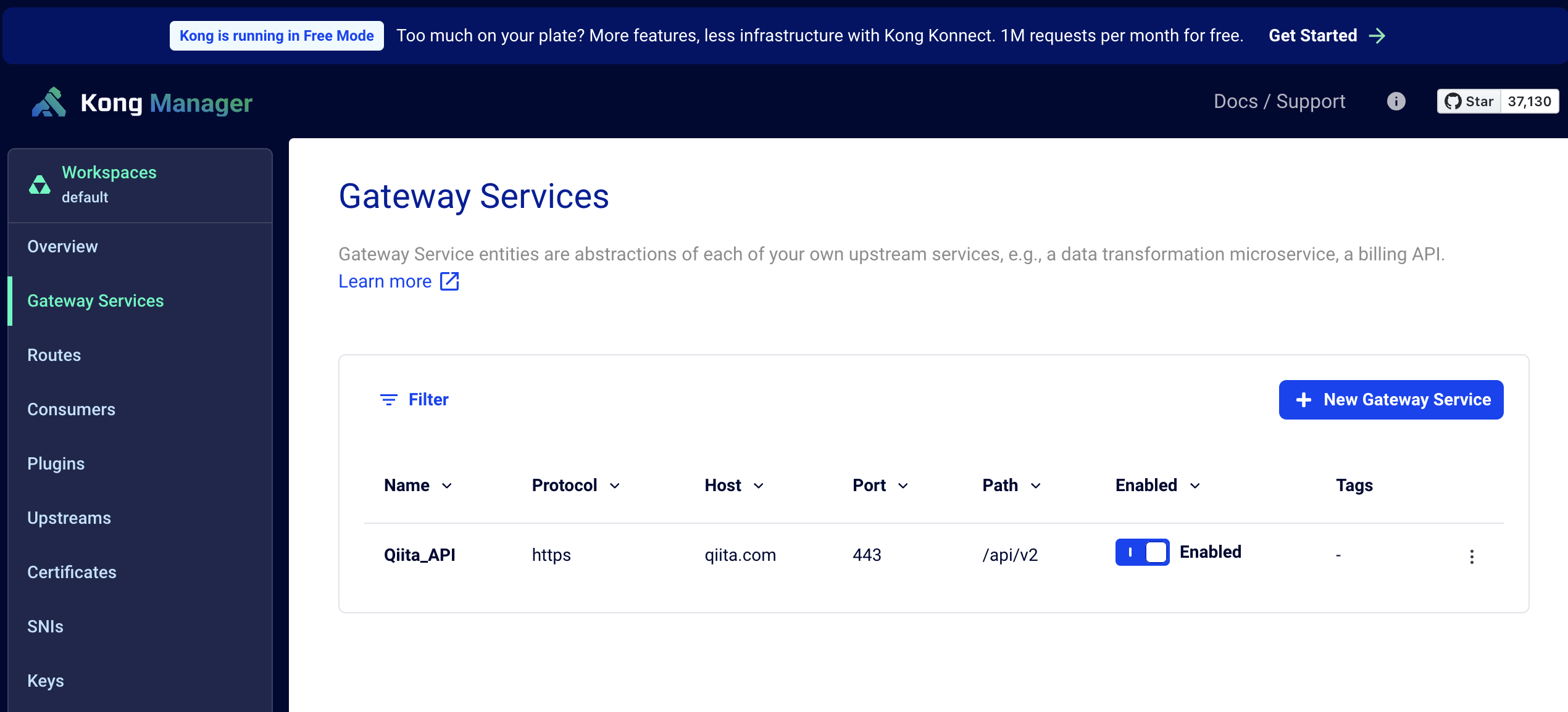Click the Learn more external link icon
The width and height of the screenshot is (1568, 712).
[x=449, y=281]
